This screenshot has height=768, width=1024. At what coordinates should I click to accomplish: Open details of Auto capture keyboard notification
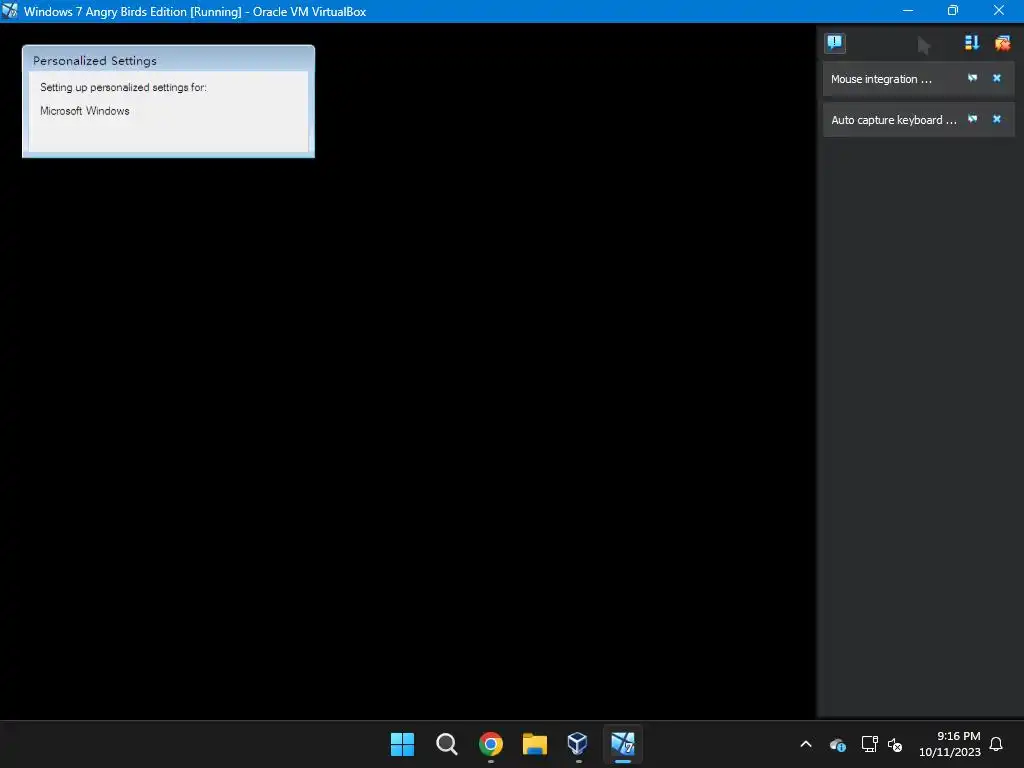point(972,120)
